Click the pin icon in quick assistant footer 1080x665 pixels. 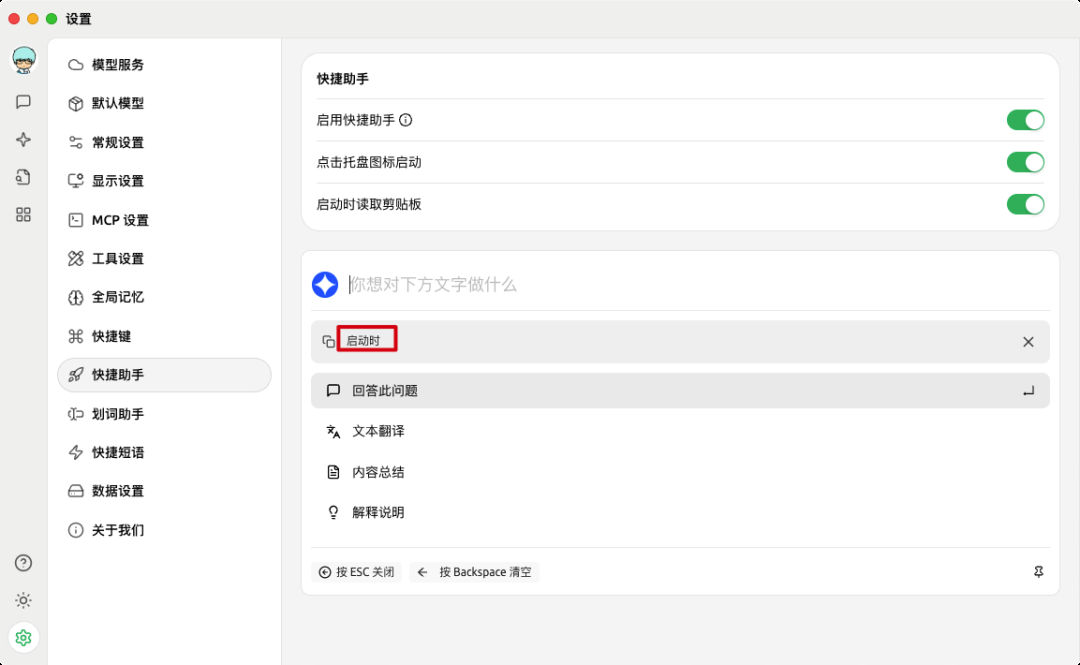pos(1038,572)
